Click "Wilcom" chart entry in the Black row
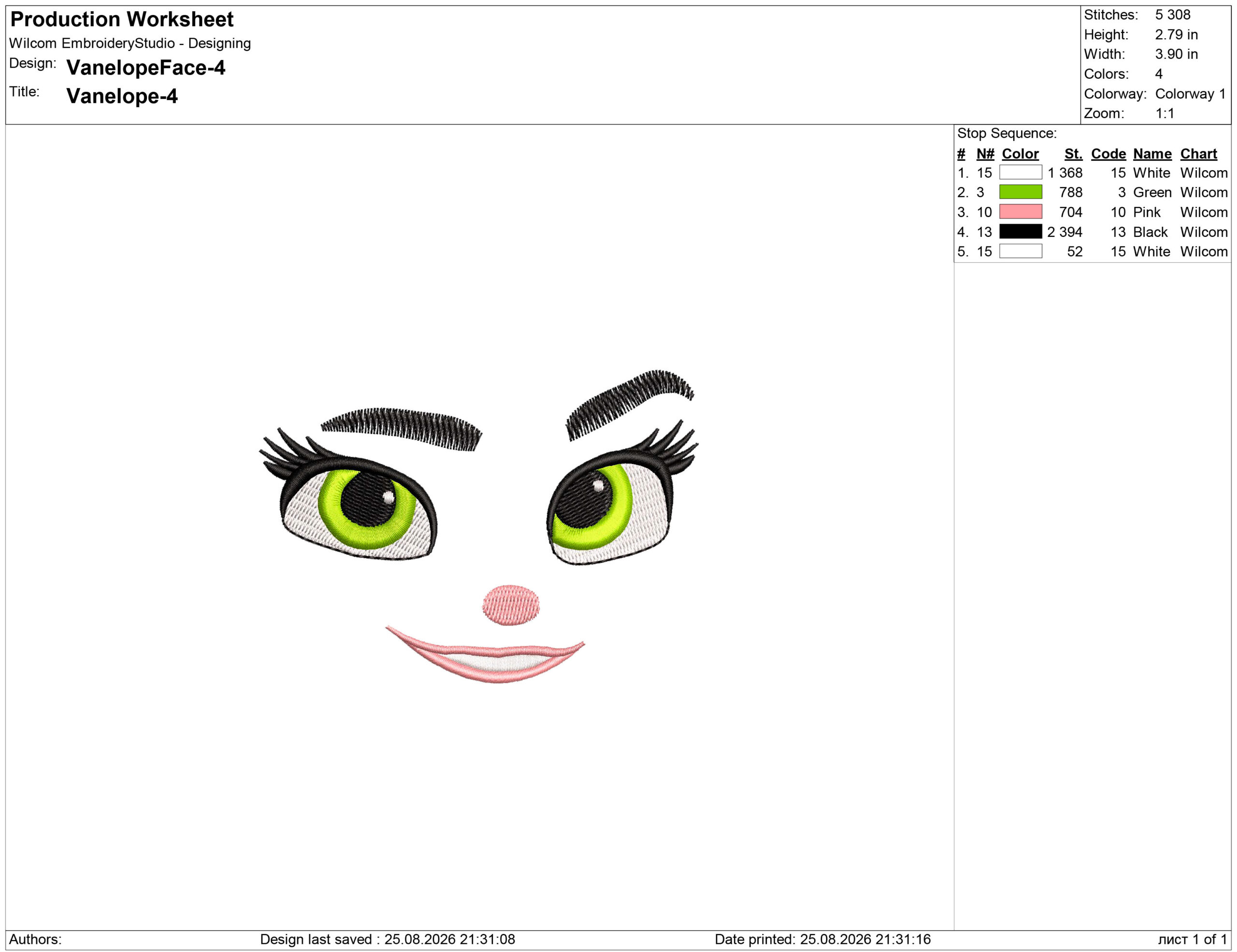 pyautogui.click(x=1204, y=232)
